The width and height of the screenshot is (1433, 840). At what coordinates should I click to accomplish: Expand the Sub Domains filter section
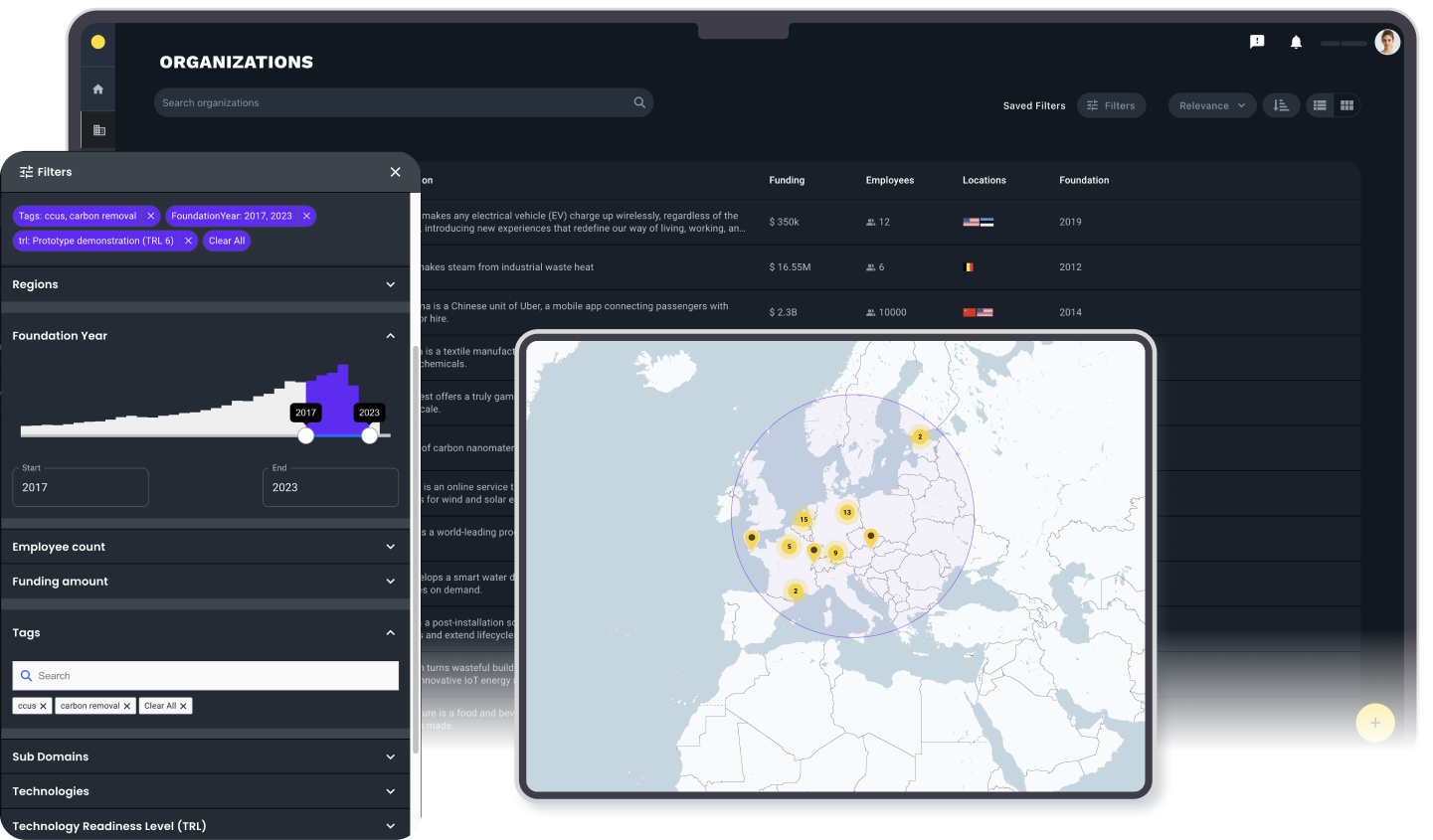390,756
